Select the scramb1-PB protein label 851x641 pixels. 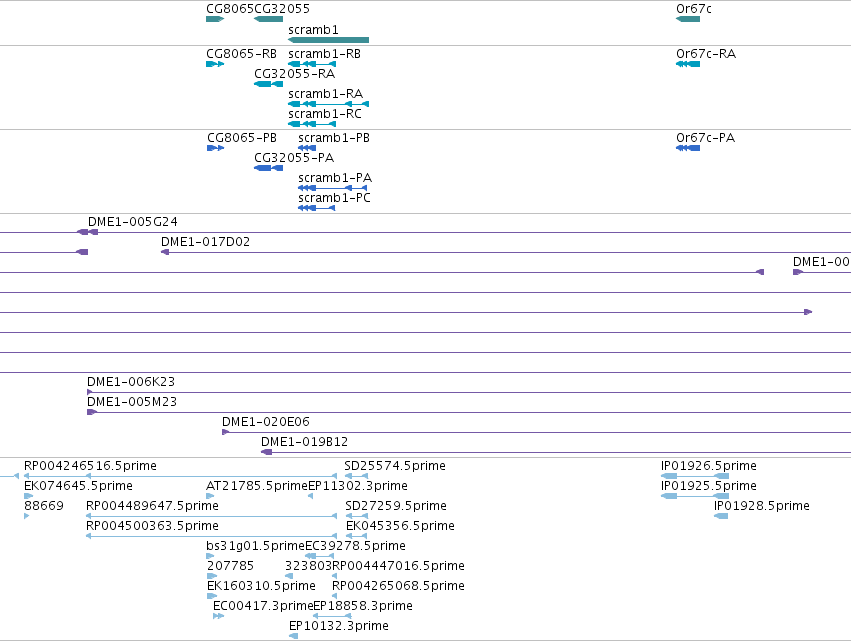[x=334, y=138]
